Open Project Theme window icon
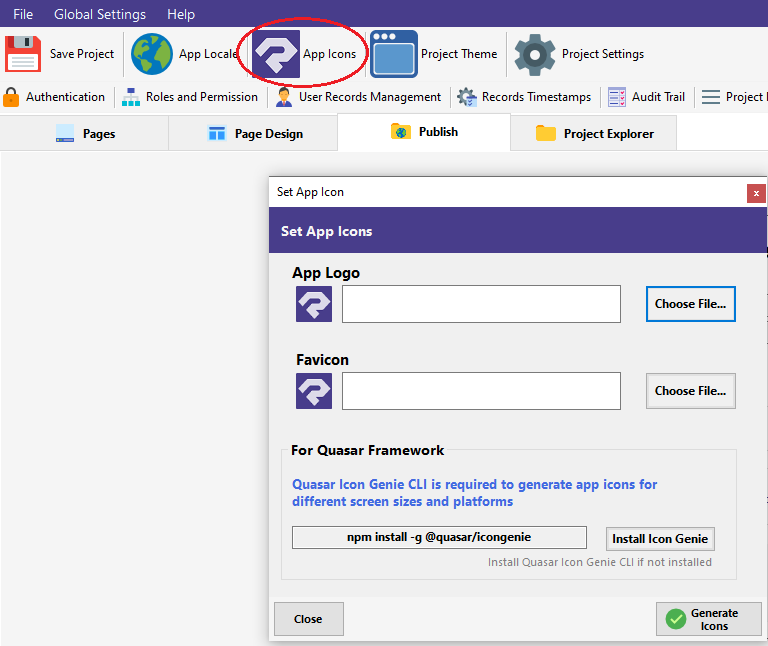Viewport: 768px width, 646px height. (x=394, y=54)
